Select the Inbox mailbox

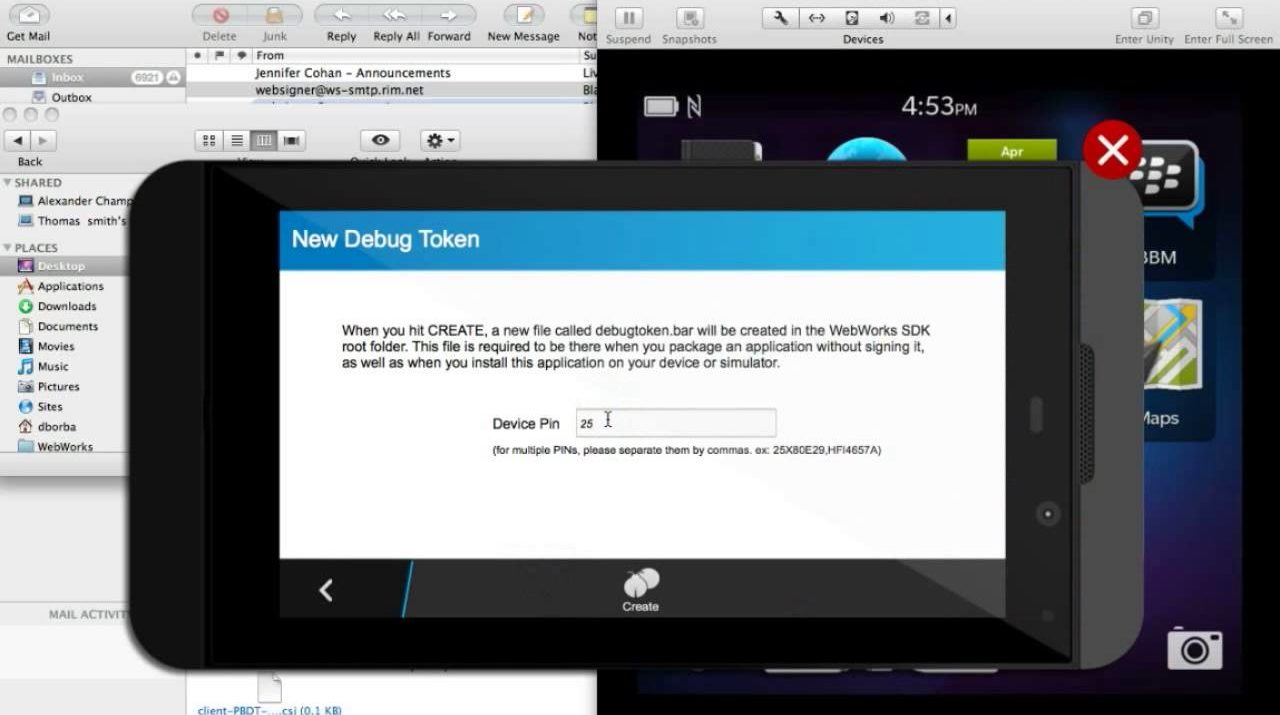pyautogui.click(x=67, y=77)
